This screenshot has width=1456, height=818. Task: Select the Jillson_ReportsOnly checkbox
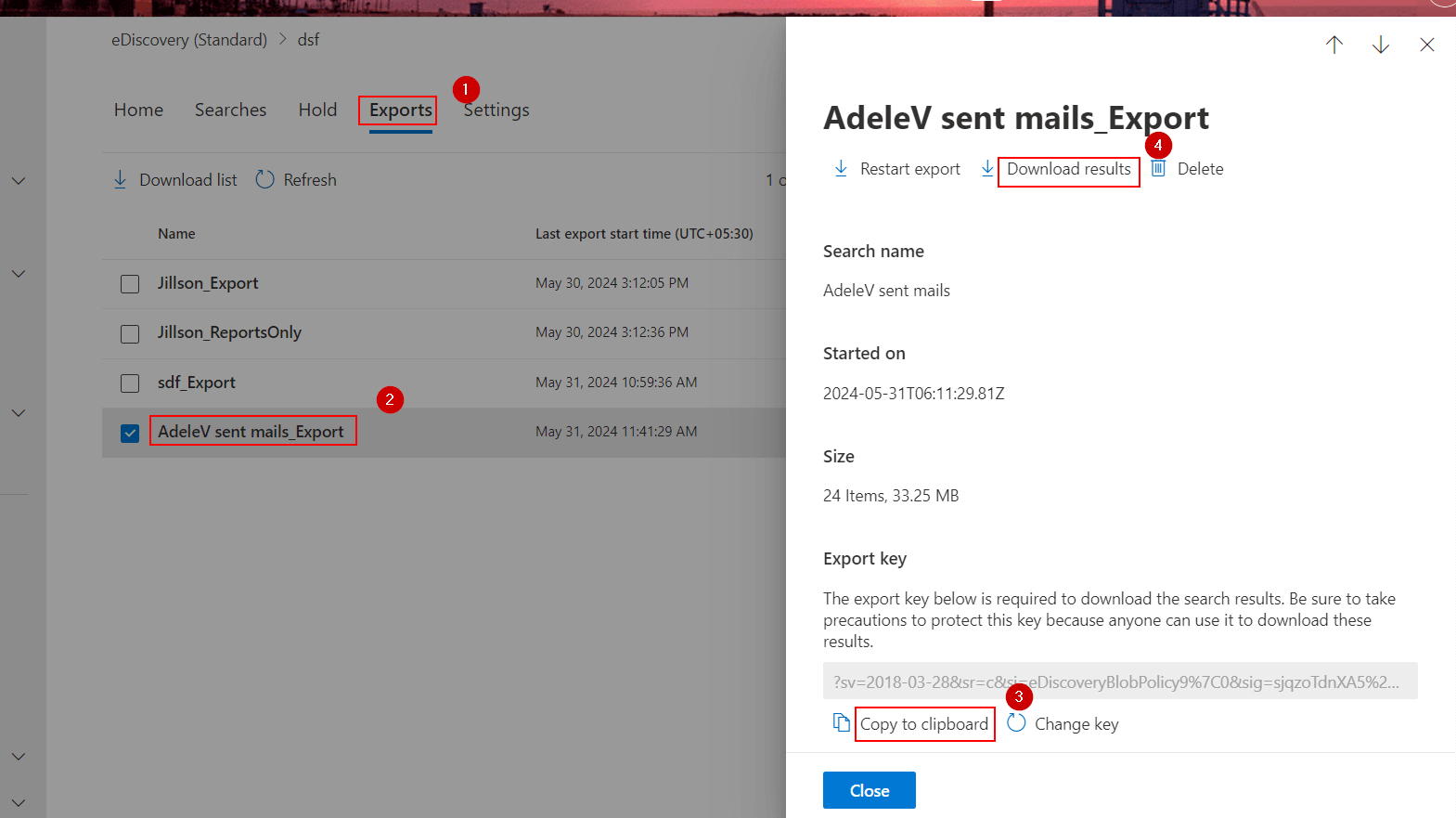130,333
